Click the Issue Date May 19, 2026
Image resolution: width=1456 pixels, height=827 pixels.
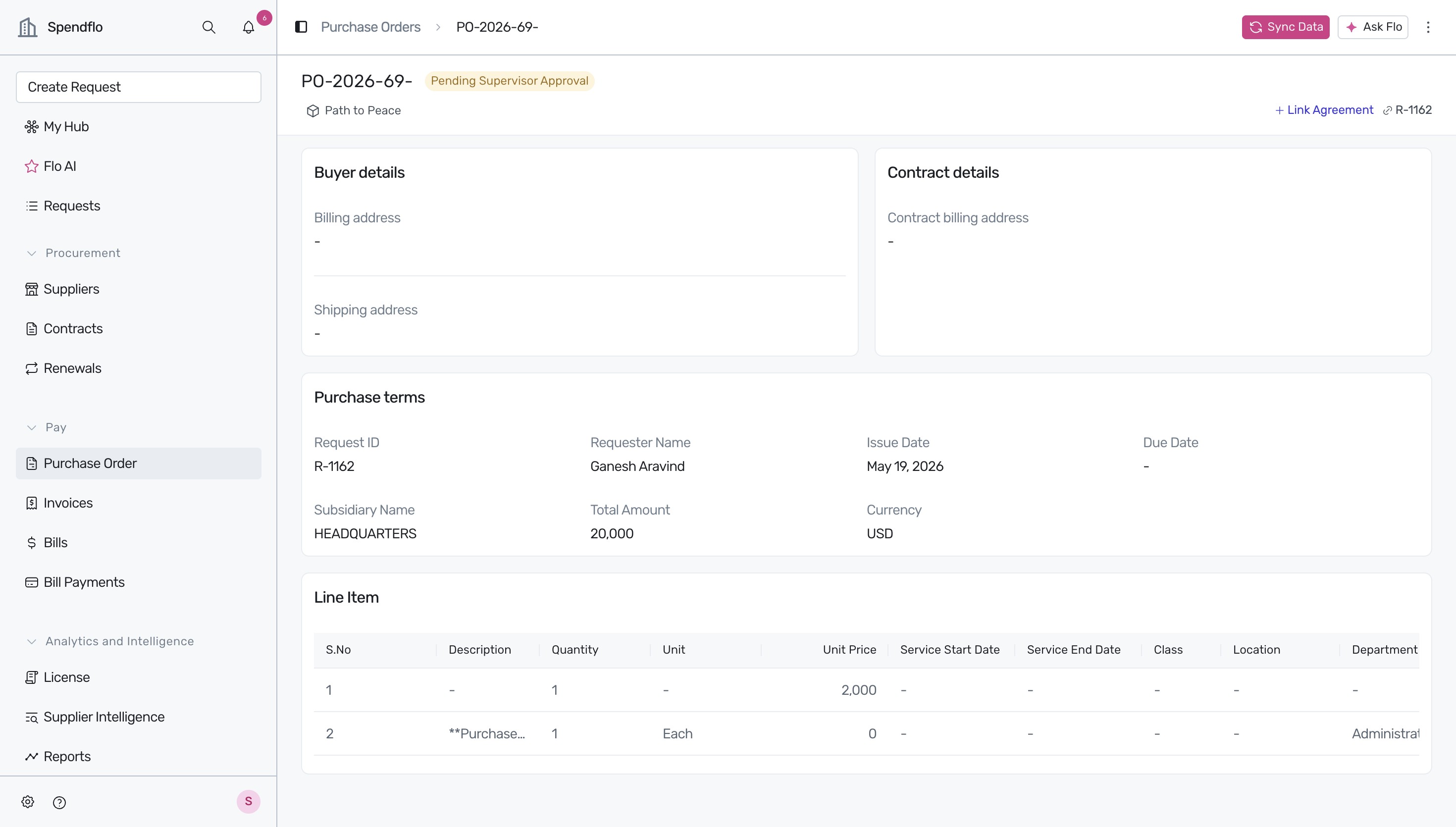(x=905, y=466)
